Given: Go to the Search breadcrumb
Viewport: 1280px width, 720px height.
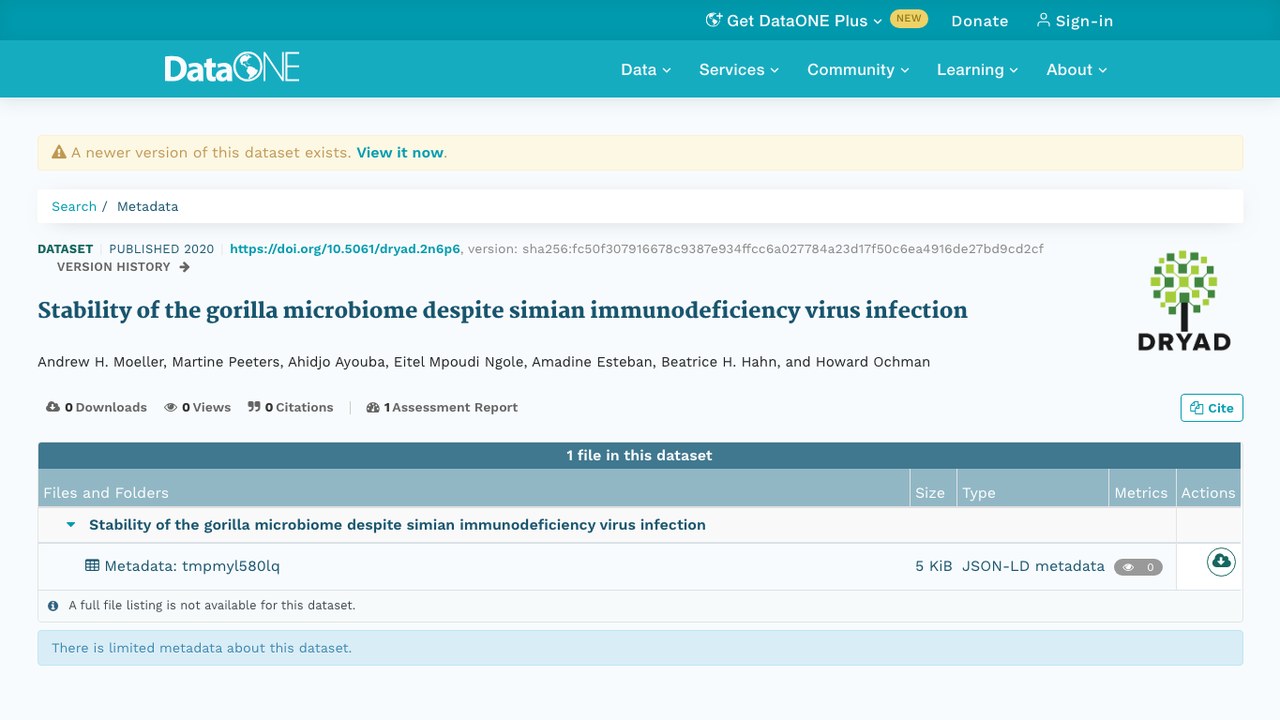Looking at the screenshot, I should tap(74, 207).
